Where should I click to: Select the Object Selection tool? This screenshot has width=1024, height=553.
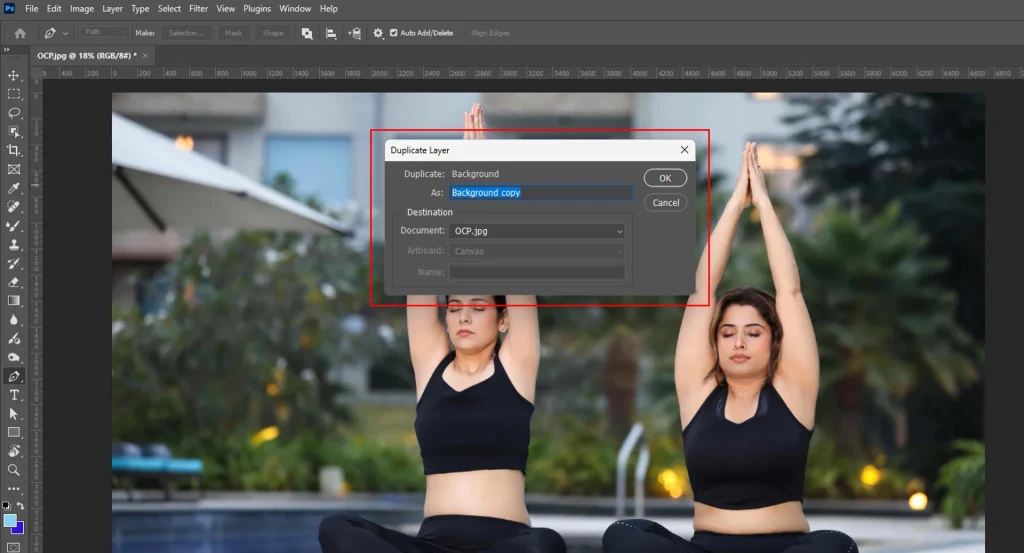(x=14, y=132)
